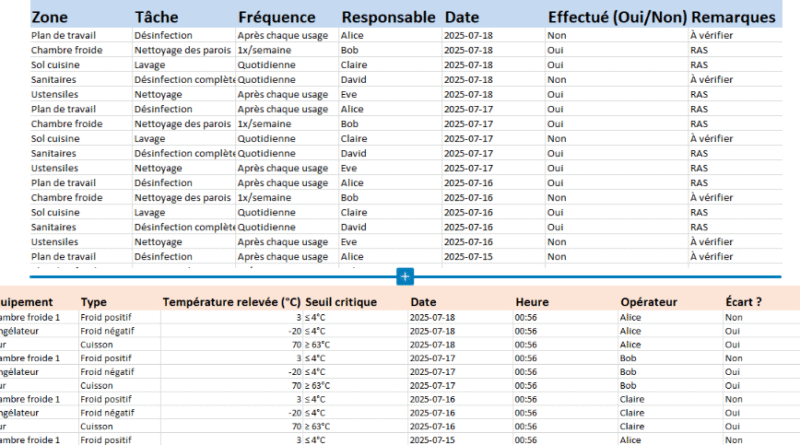The width and height of the screenshot is (800, 445).
Task: Click '≥ 63°C' threshold in the 2025-07-18 row
Action: tap(317, 345)
